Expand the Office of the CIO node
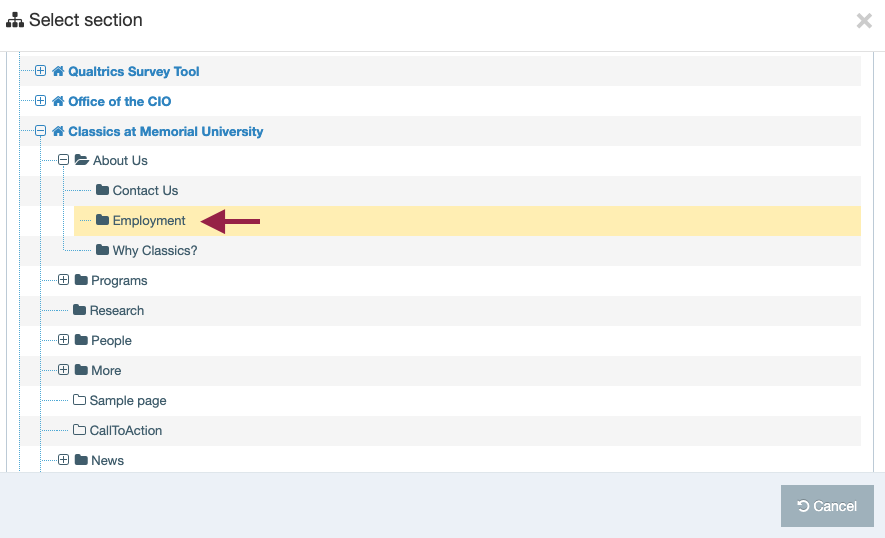The height and width of the screenshot is (538, 885). [41, 101]
